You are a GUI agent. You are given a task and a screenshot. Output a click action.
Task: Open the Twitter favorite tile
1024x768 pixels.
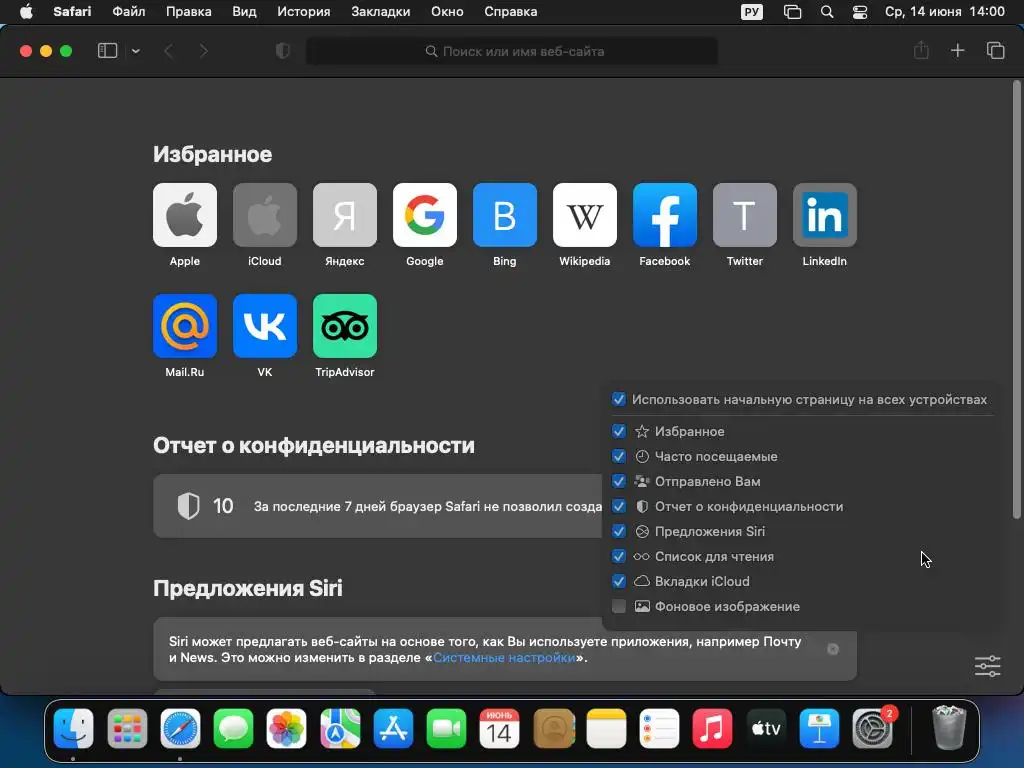(744, 215)
